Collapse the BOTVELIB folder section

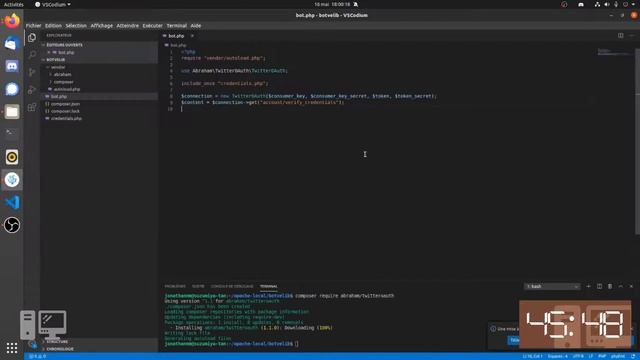click(99, 60)
